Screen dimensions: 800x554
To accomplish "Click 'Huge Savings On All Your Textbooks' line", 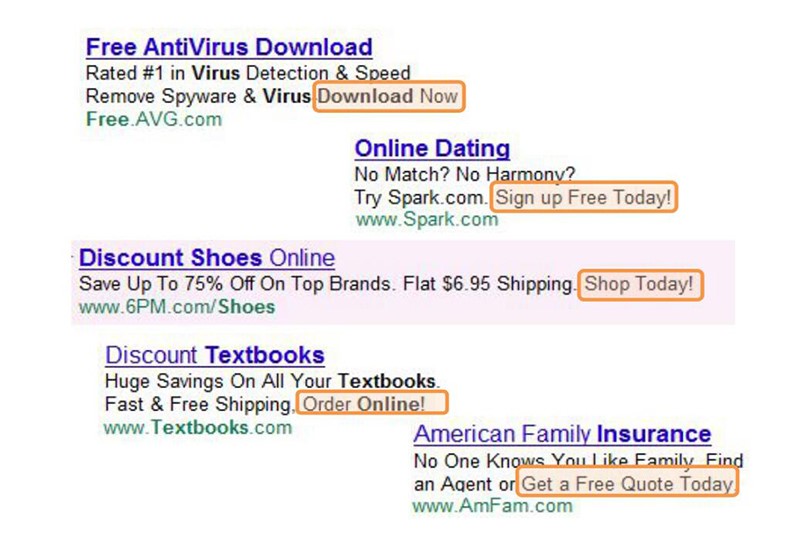I will coord(271,381).
